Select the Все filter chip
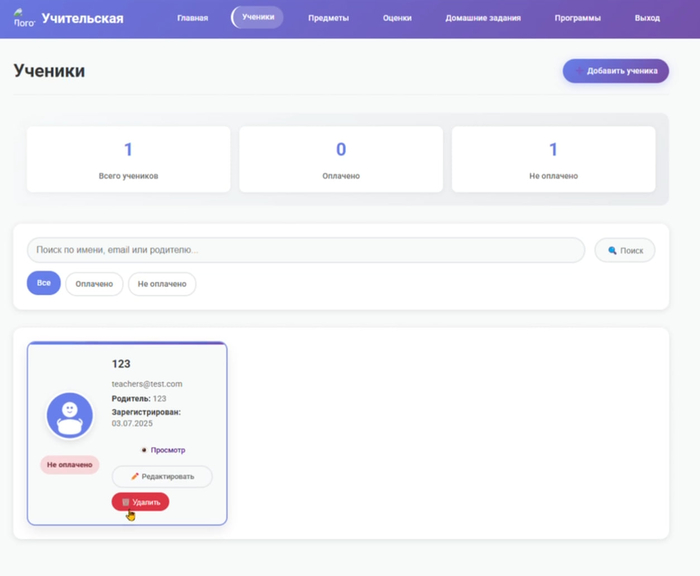The image size is (700, 576). coord(44,283)
